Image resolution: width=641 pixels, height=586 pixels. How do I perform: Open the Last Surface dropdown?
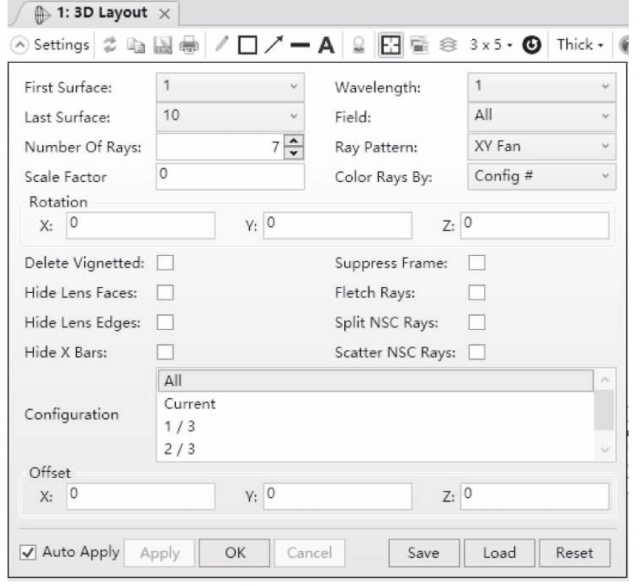tap(229, 116)
